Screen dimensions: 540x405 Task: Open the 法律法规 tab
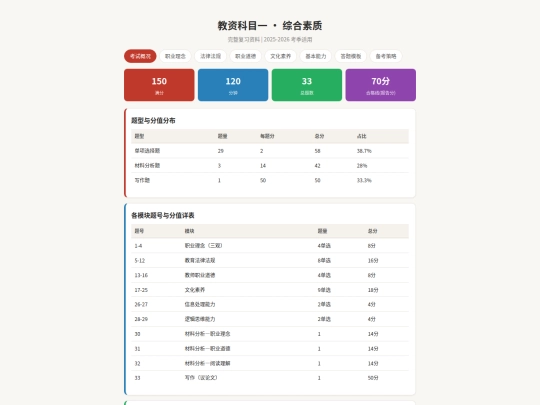click(x=210, y=56)
